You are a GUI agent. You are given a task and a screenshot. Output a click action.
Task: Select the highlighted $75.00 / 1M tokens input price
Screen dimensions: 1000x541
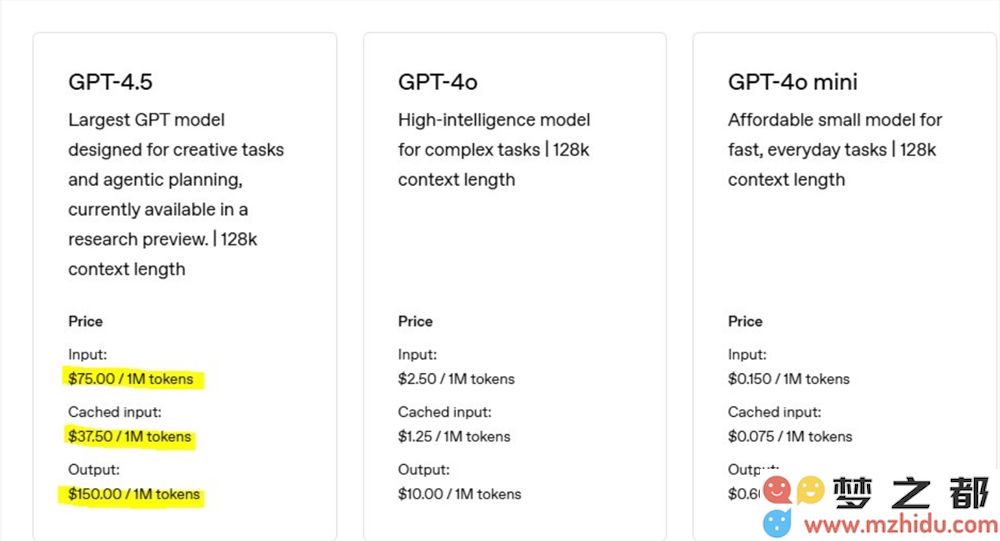pyautogui.click(x=131, y=379)
